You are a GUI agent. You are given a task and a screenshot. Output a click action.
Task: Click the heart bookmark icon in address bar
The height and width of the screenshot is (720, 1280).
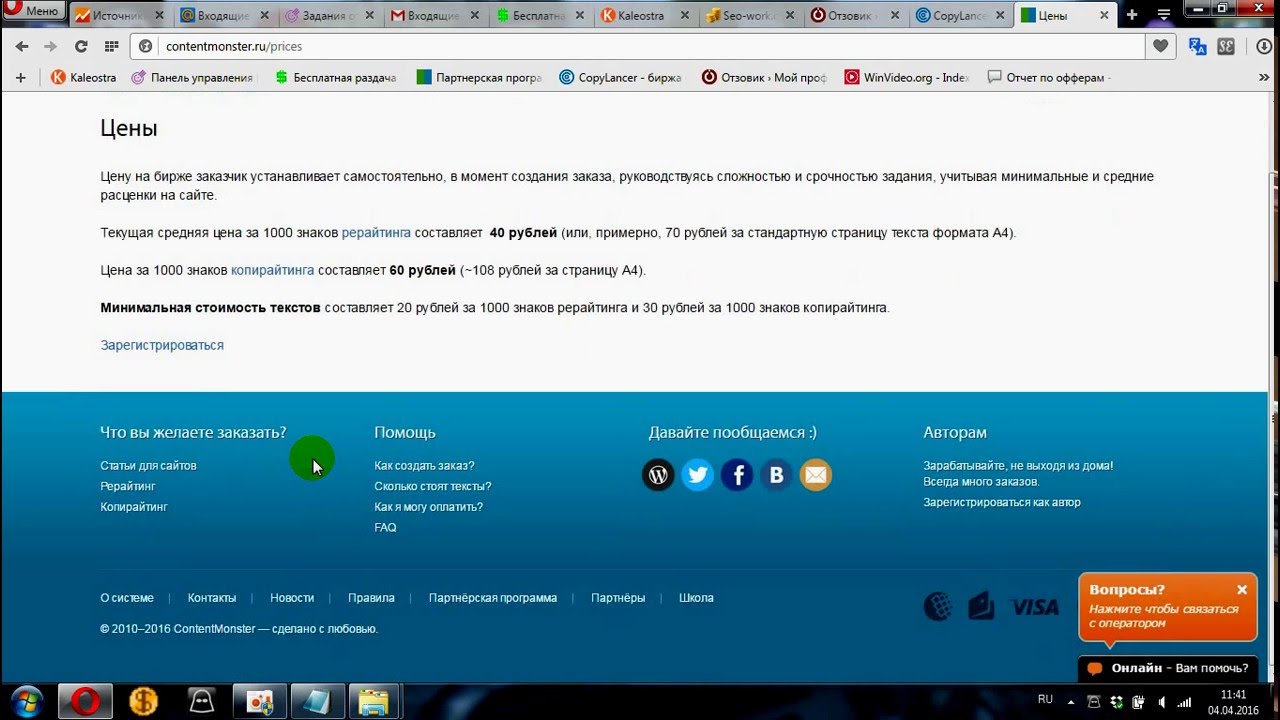click(1160, 46)
